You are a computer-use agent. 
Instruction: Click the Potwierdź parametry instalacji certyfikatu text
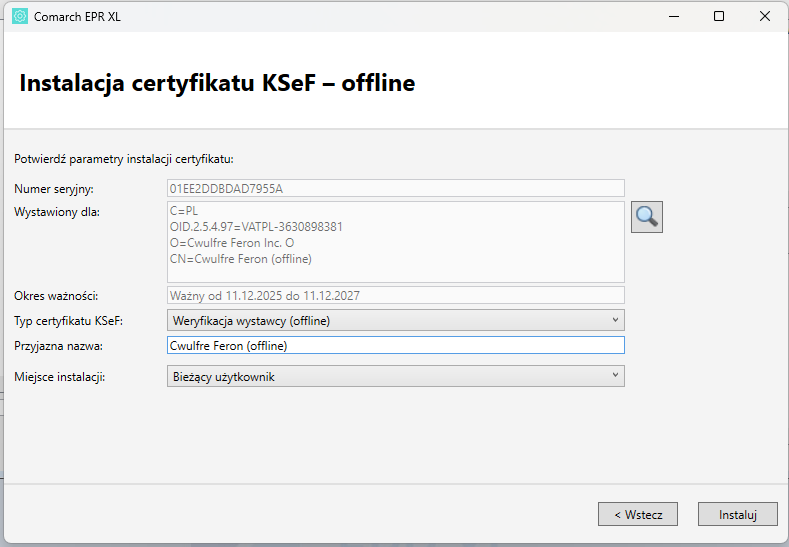(x=123, y=158)
